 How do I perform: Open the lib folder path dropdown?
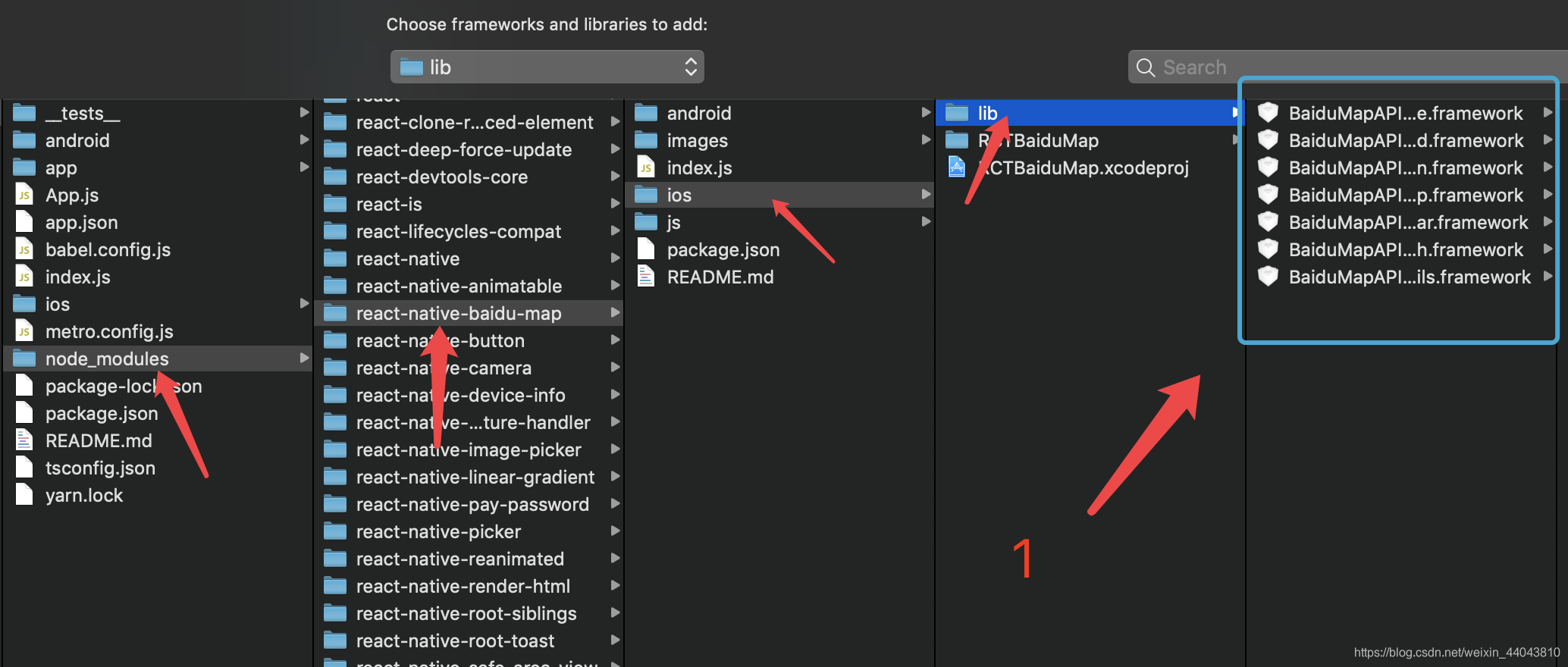(547, 67)
